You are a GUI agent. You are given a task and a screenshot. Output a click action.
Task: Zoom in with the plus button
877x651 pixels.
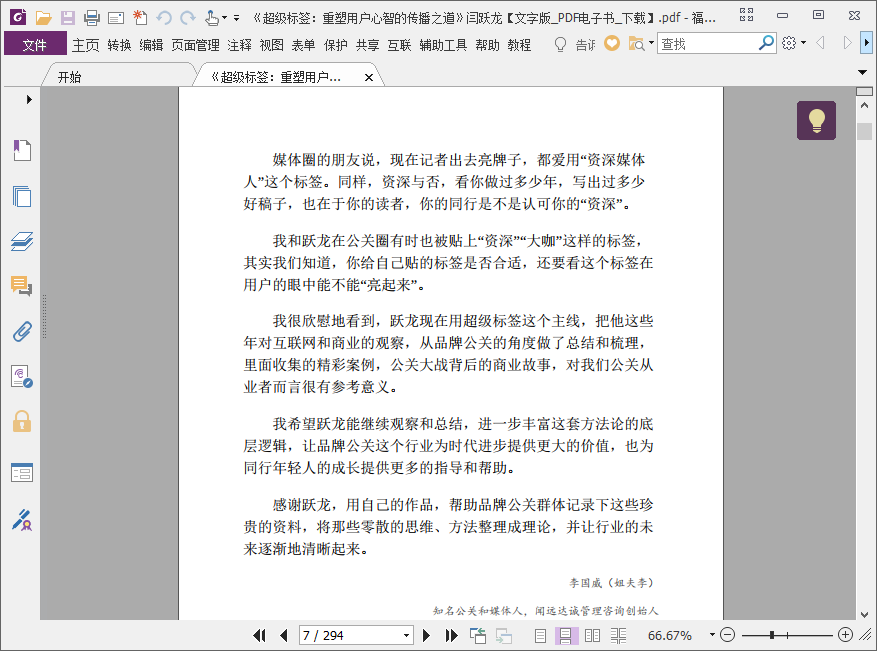845,635
